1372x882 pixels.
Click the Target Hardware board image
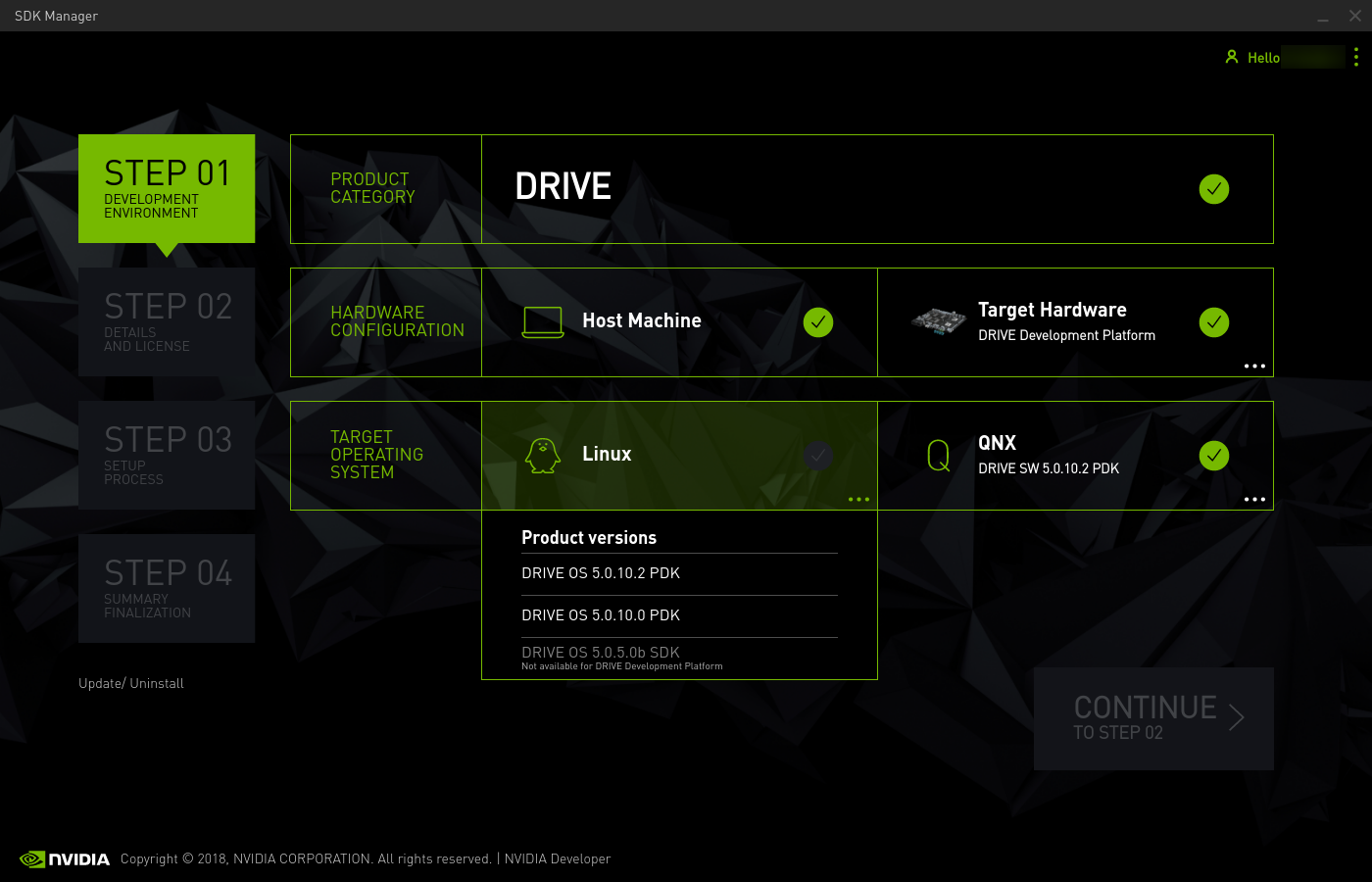[x=938, y=321]
